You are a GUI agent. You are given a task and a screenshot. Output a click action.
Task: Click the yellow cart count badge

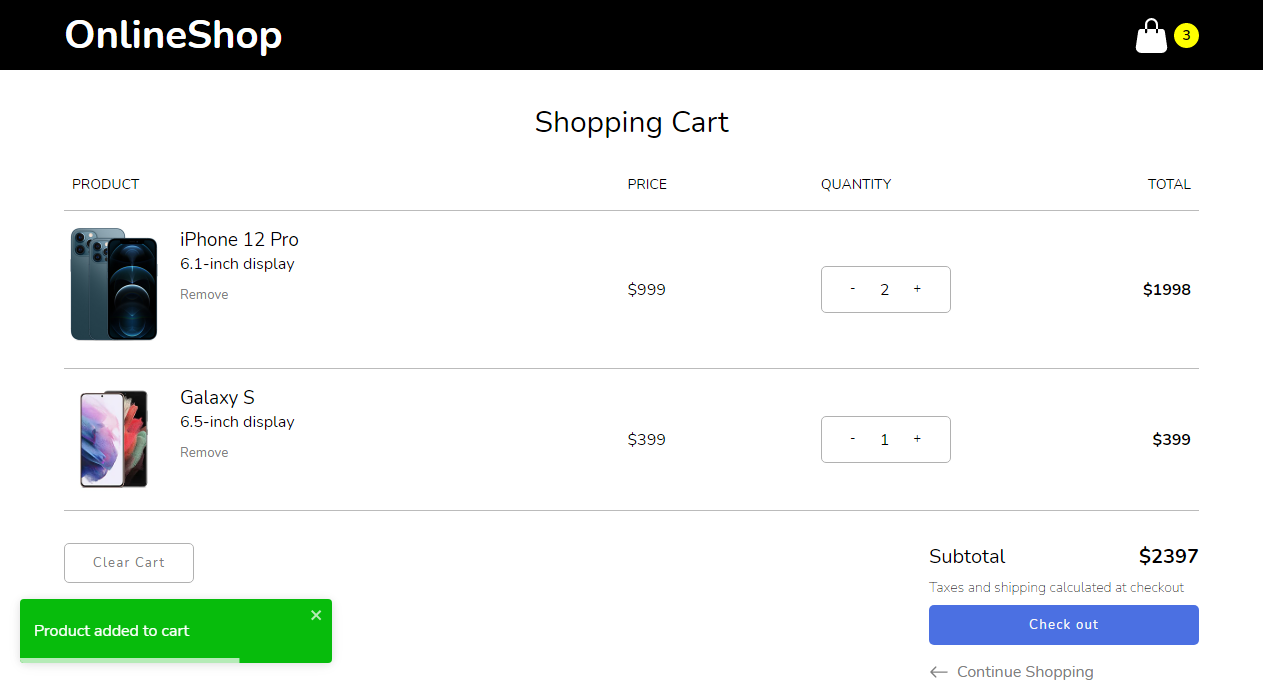[1186, 36]
